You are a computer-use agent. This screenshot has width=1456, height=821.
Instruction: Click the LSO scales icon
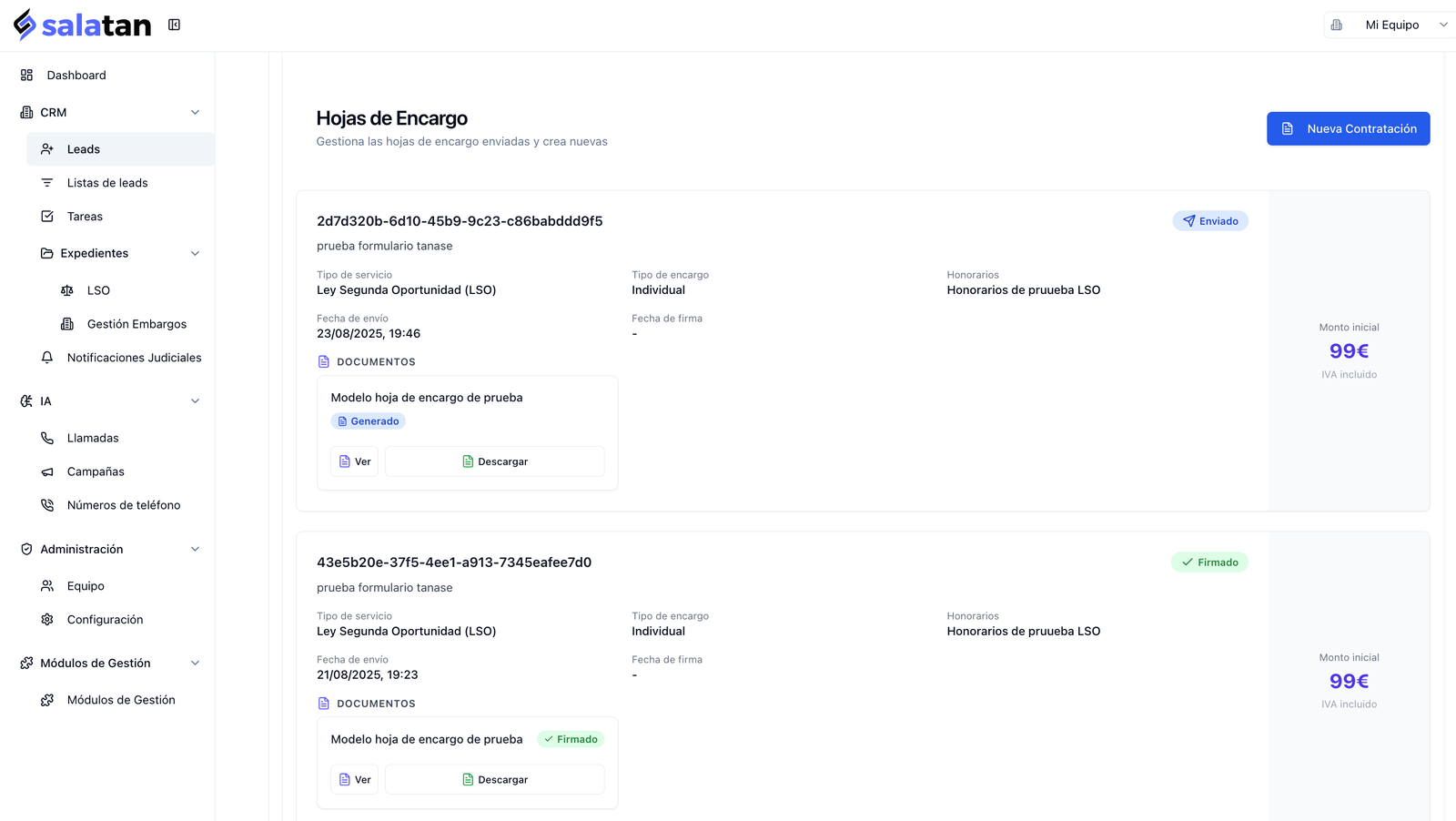click(67, 290)
